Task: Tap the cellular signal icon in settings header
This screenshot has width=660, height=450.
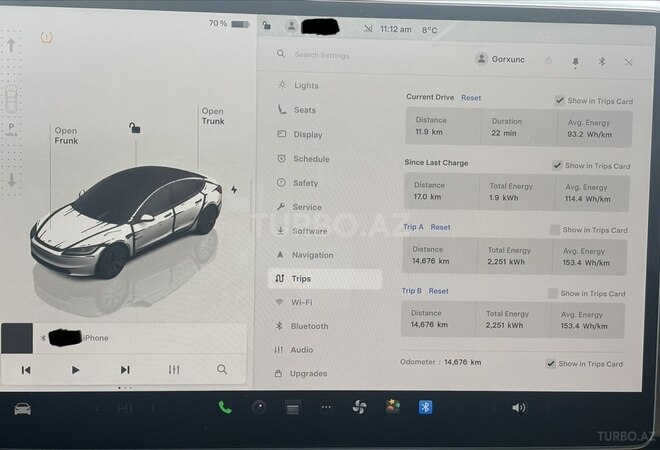Action: [628, 62]
